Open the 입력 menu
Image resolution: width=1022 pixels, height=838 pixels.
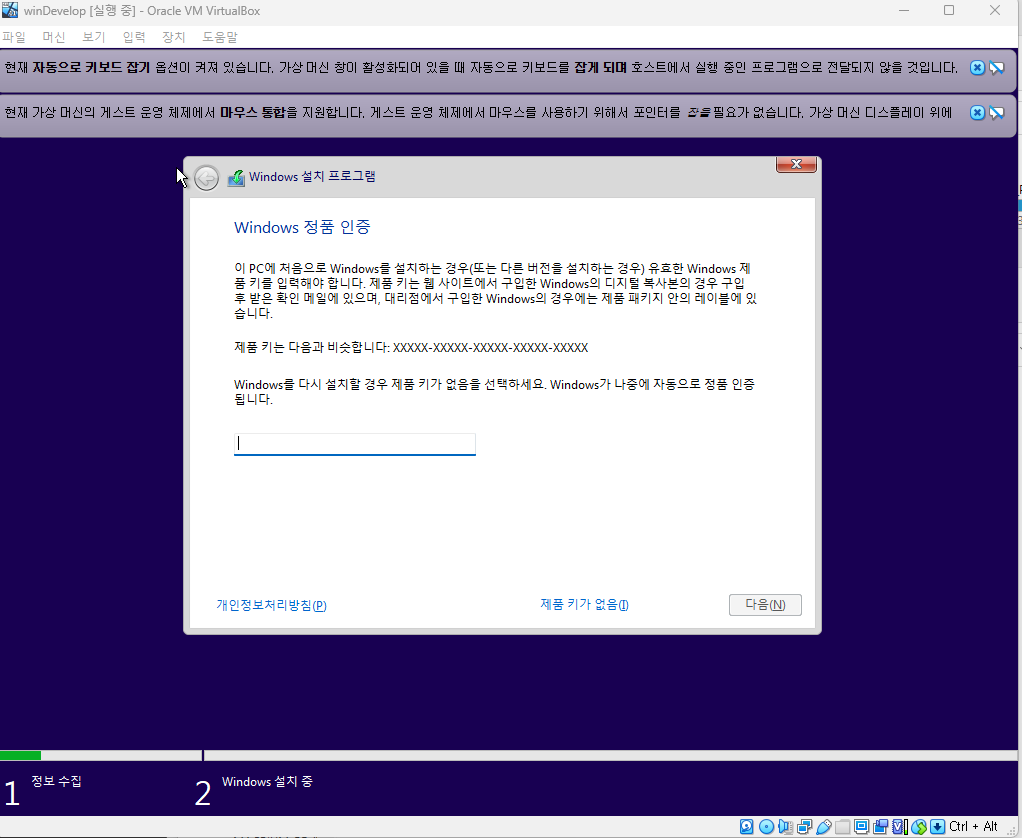[134, 37]
